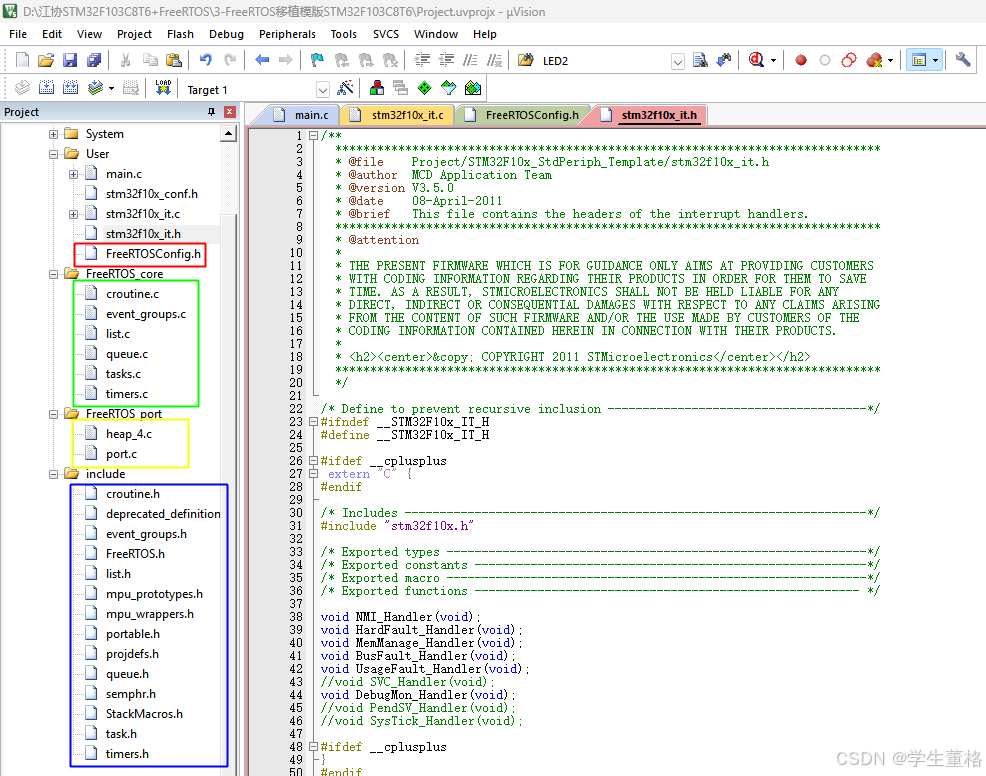This screenshot has width=986, height=776.
Task: Select tasks.c in the project tree
Action: coord(123,374)
